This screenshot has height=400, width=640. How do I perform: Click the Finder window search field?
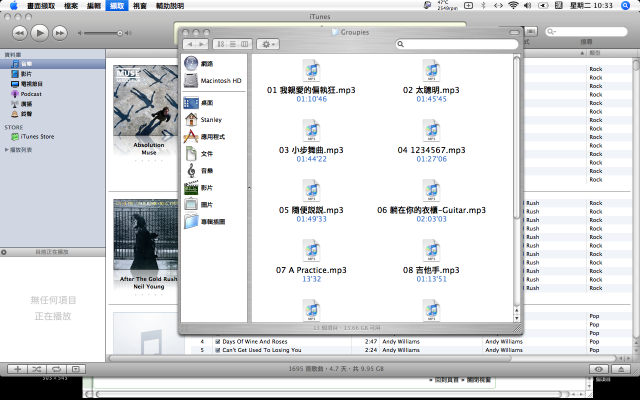(457, 44)
